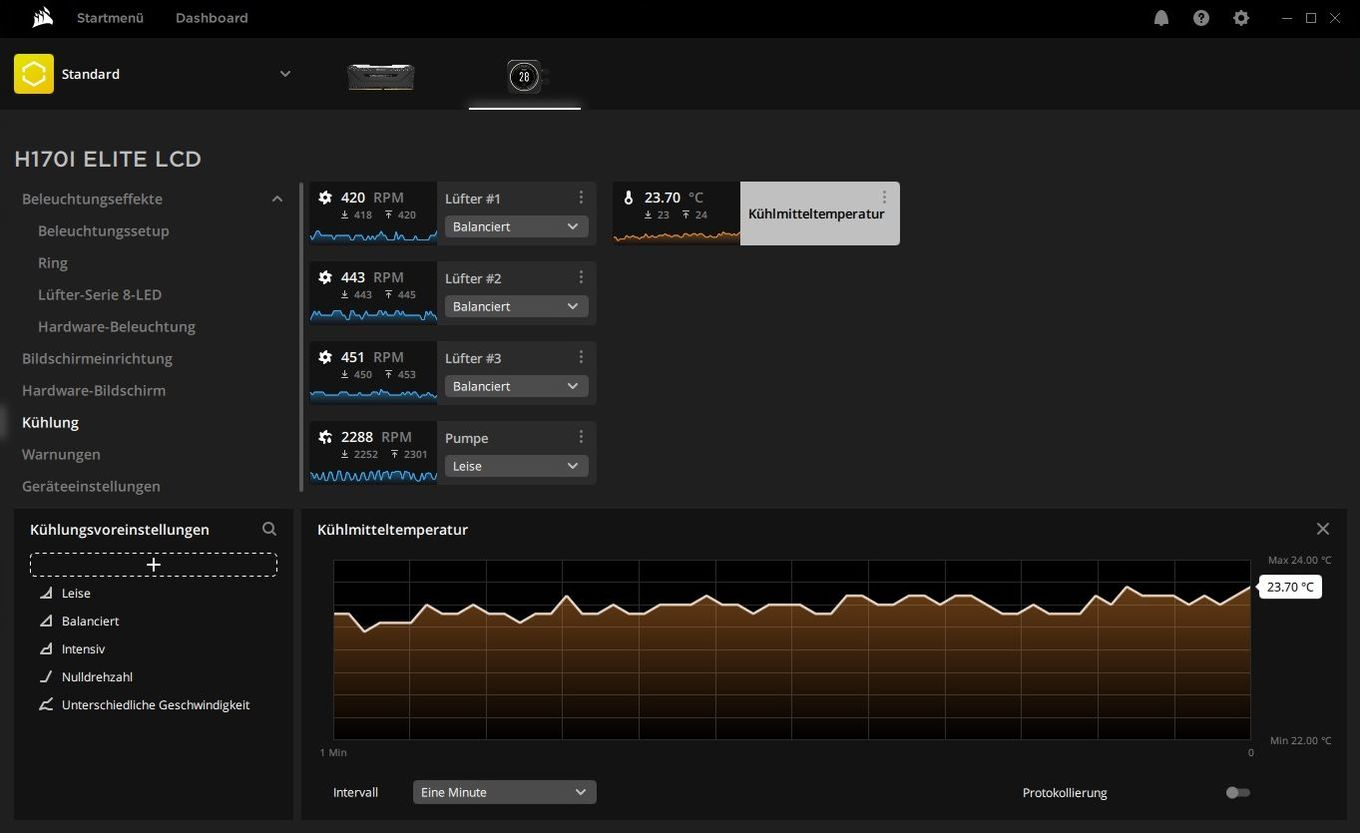Click the yellow Standard profile icon
This screenshot has width=1360, height=833.
click(x=33, y=74)
